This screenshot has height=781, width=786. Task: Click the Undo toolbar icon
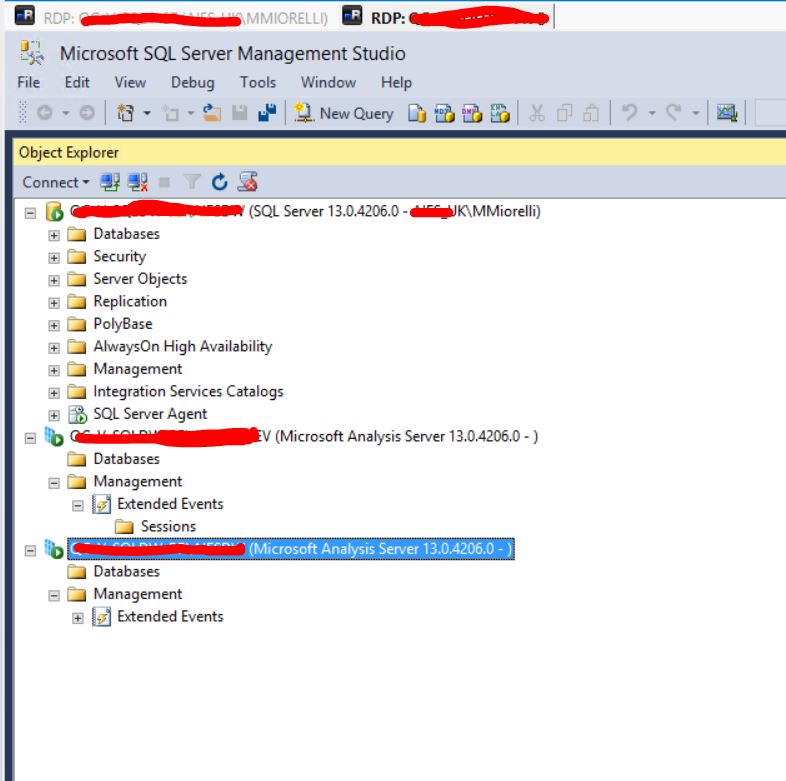point(630,112)
